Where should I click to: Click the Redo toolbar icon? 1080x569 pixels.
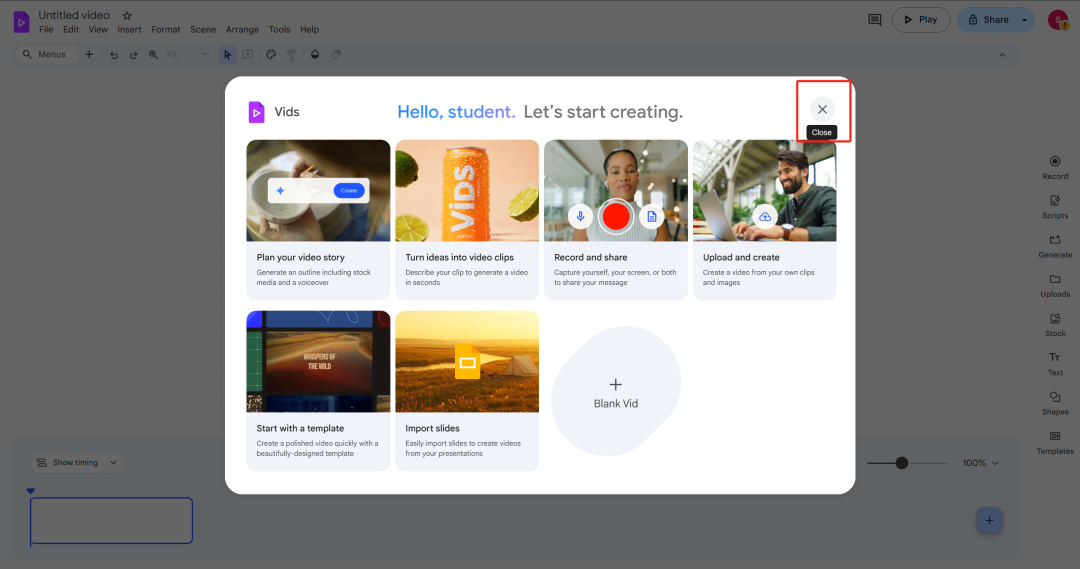pyautogui.click(x=134, y=55)
